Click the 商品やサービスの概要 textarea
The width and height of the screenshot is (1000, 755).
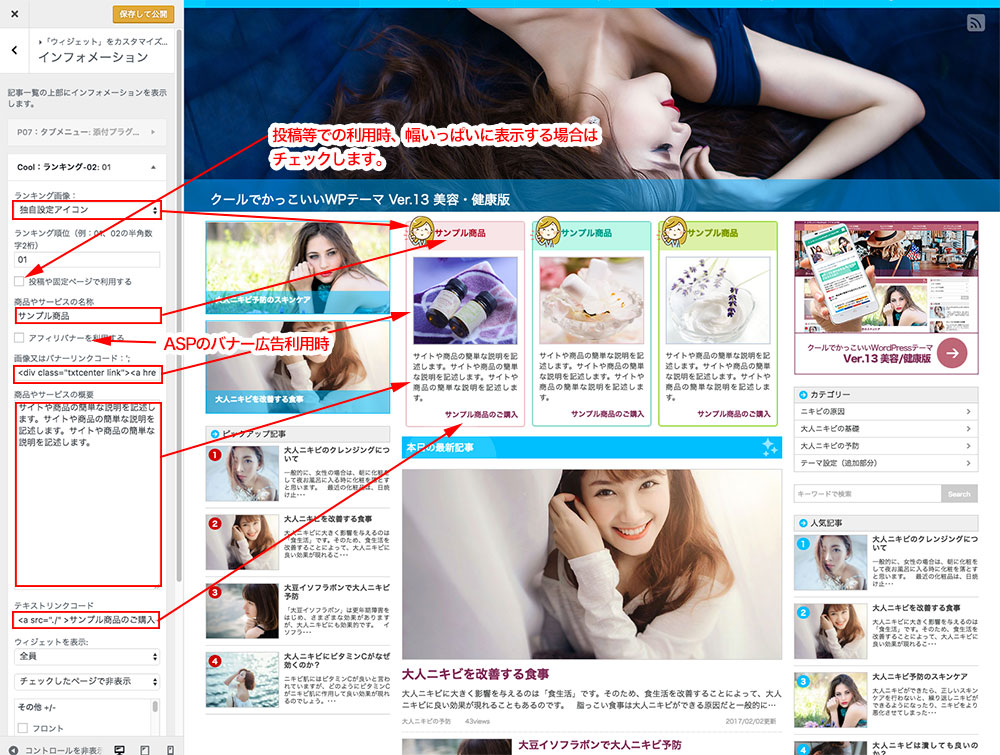click(x=88, y=494)
